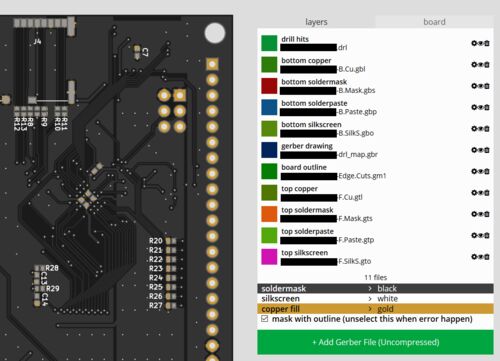The height and width of the screenshot is (361, 500).
Task: Click the magenta top silkscreen color swatch
Action: [269, 257]
